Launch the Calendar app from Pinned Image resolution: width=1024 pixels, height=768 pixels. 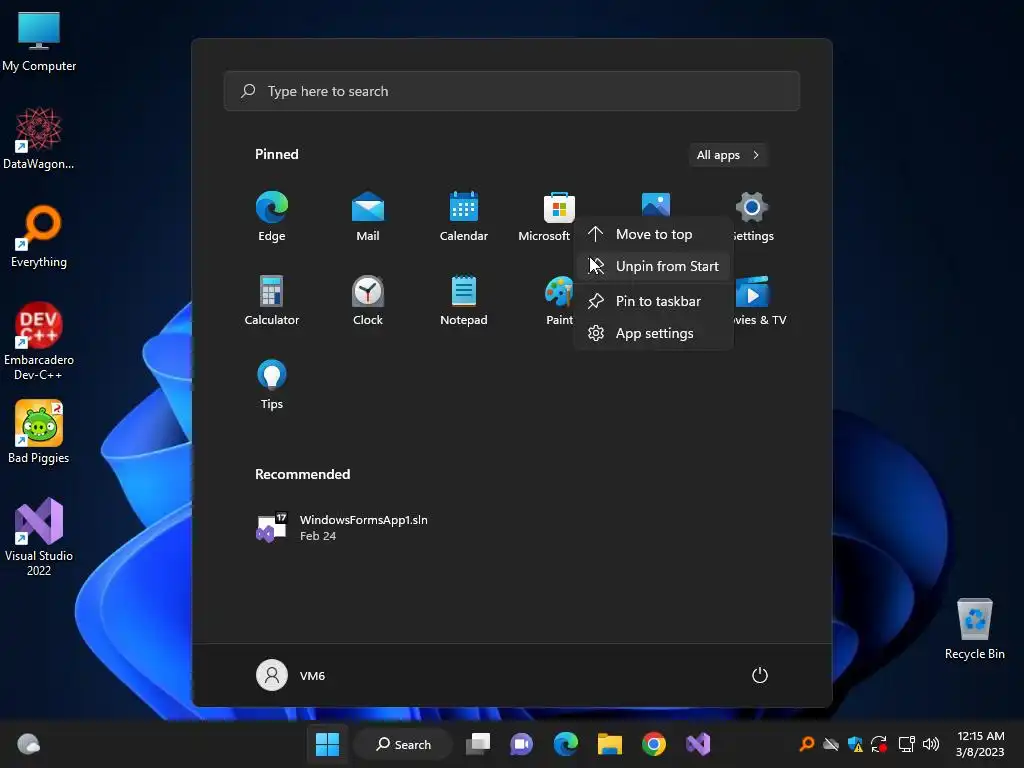click(x=464, y=216)
